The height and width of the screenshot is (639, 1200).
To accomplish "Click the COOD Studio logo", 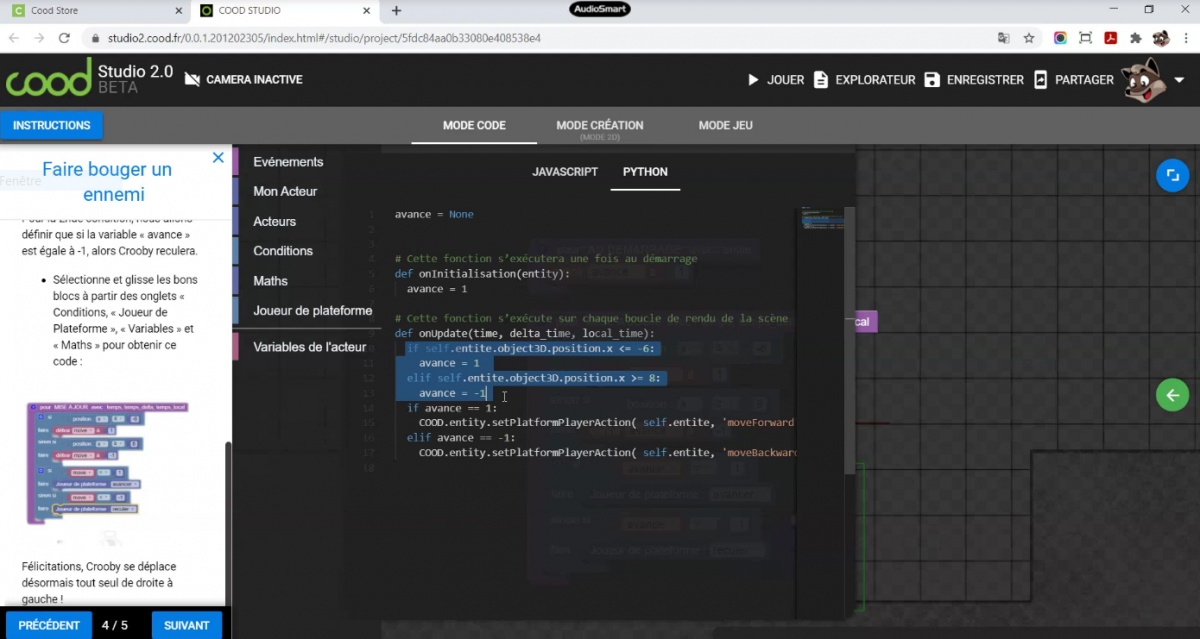I will pos(48,79).
